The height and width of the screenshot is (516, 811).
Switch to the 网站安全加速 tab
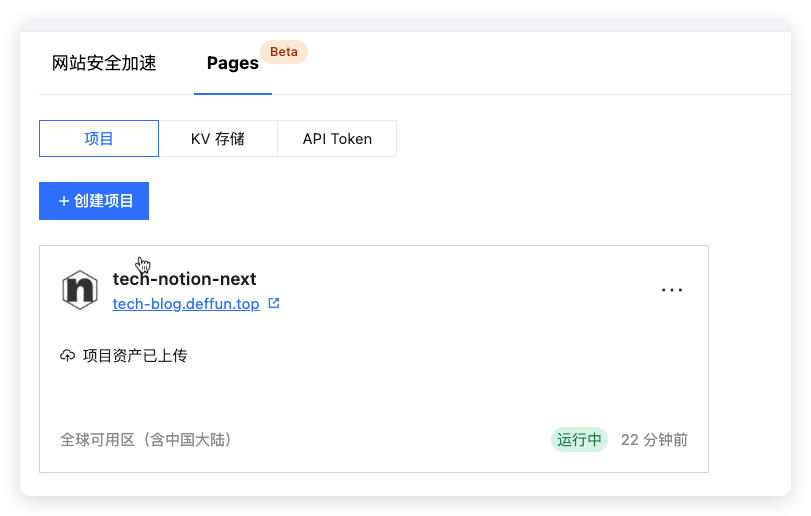click(104, 63)
